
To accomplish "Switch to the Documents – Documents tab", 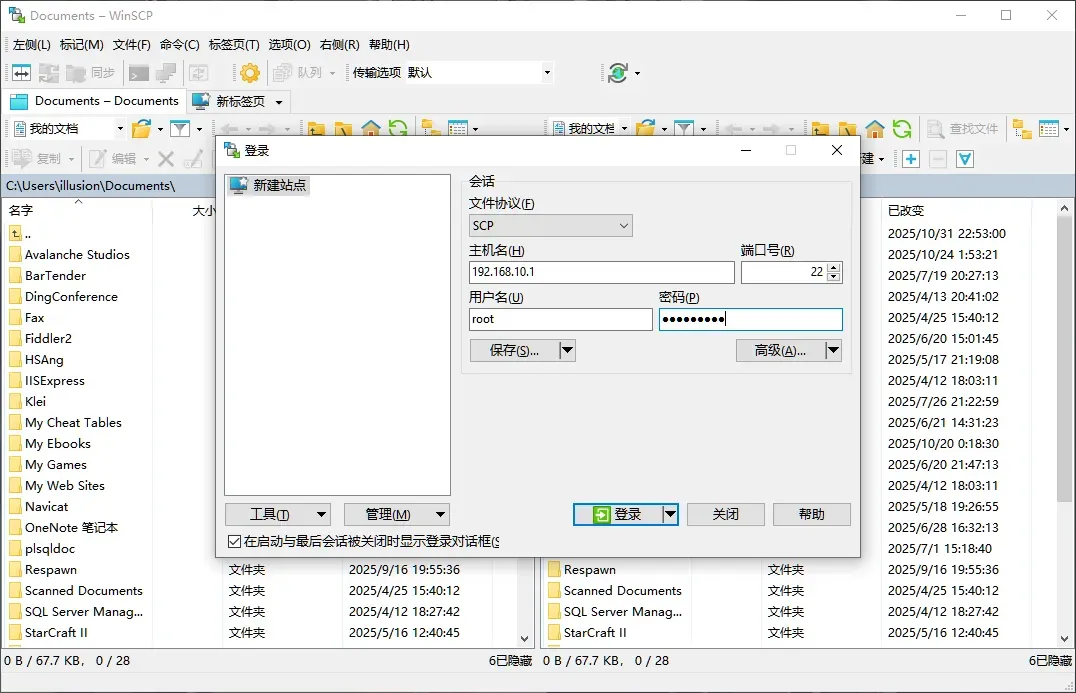I will pos(93,100).
